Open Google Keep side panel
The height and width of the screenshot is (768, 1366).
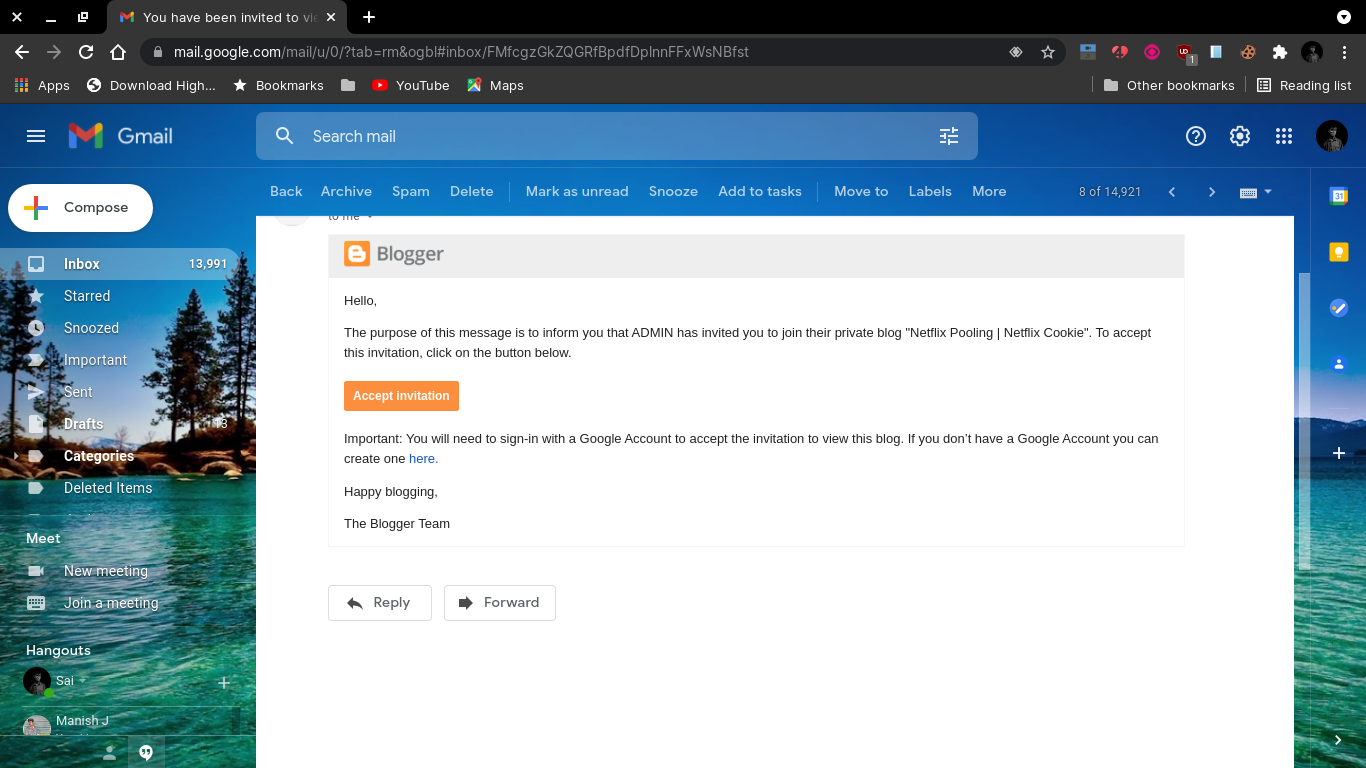tap(1338, 252)
